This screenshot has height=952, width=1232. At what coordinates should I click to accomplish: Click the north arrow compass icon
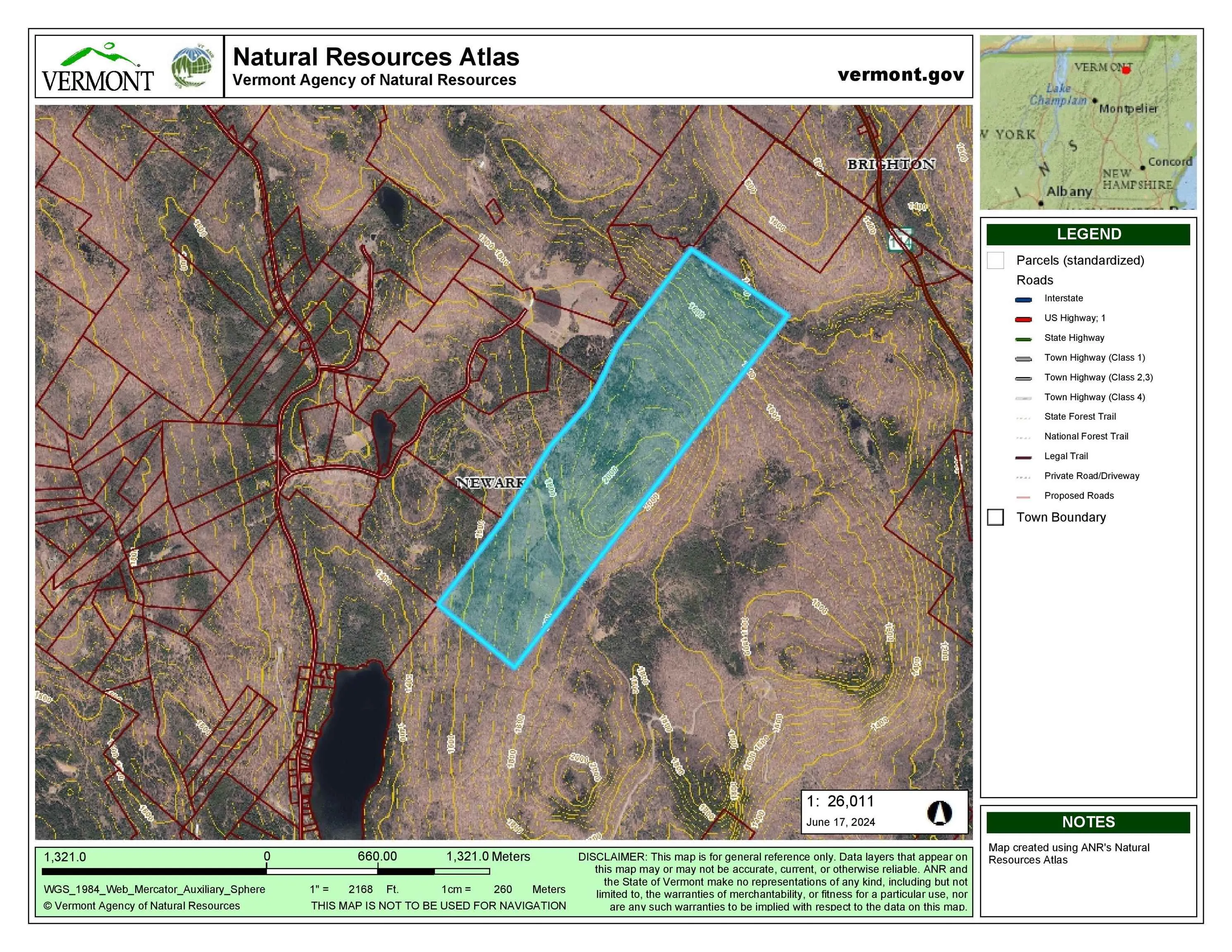pos(939,813)
